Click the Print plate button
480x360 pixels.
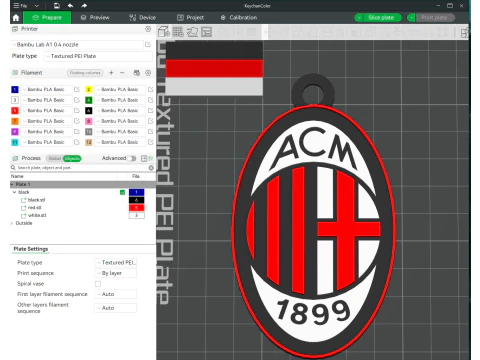pyautogui.click(x=434, y=18)
